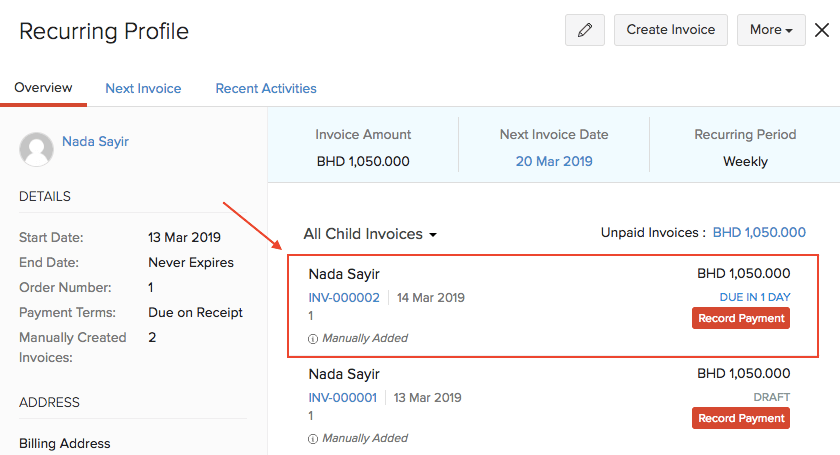Screen dimensions: 840x455
Task: Close the Recurring Profile panel
Action: click(x=821, y=30)
